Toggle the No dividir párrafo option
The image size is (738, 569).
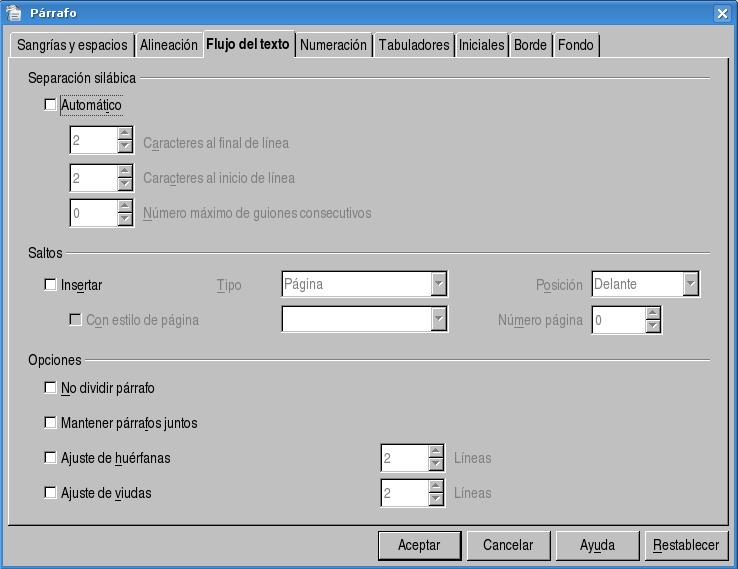tap(51, 388)
